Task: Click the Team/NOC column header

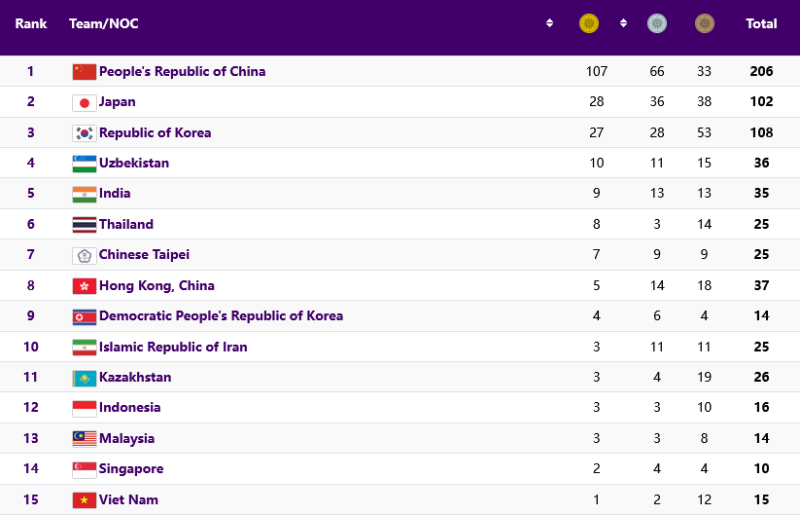Action: (104, 23)
